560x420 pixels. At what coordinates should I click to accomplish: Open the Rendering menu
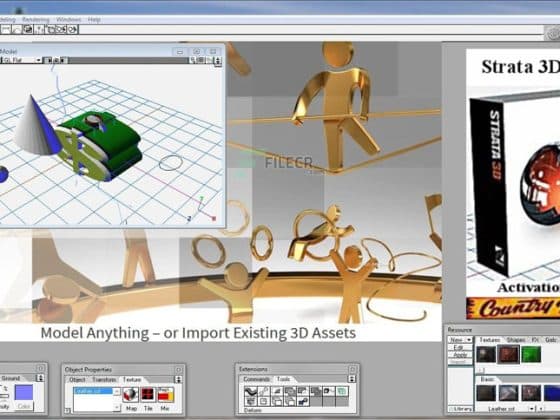(35, 19)
